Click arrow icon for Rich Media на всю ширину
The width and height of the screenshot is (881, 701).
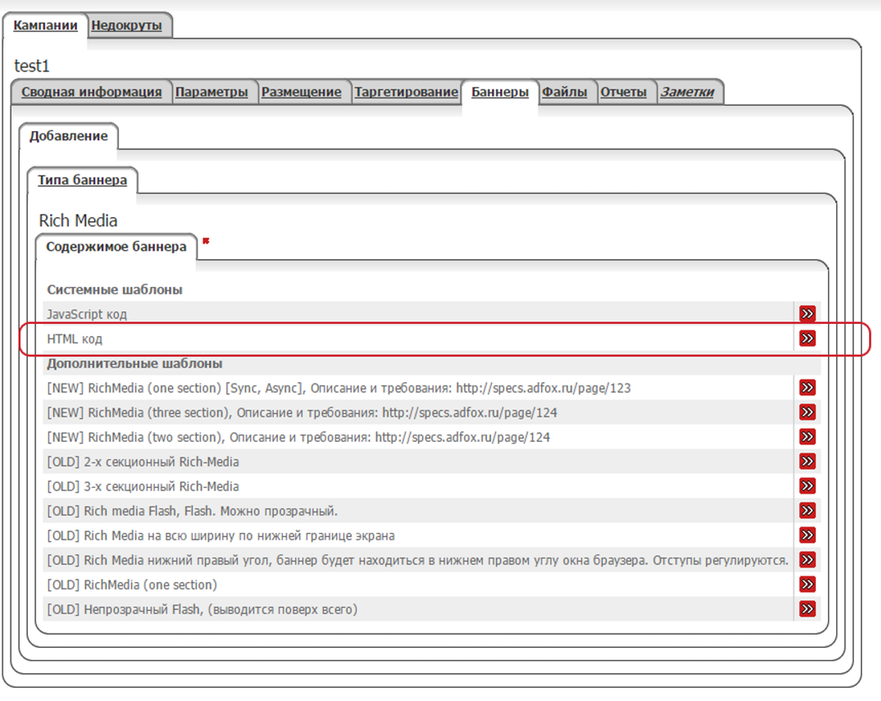point(807,535)
